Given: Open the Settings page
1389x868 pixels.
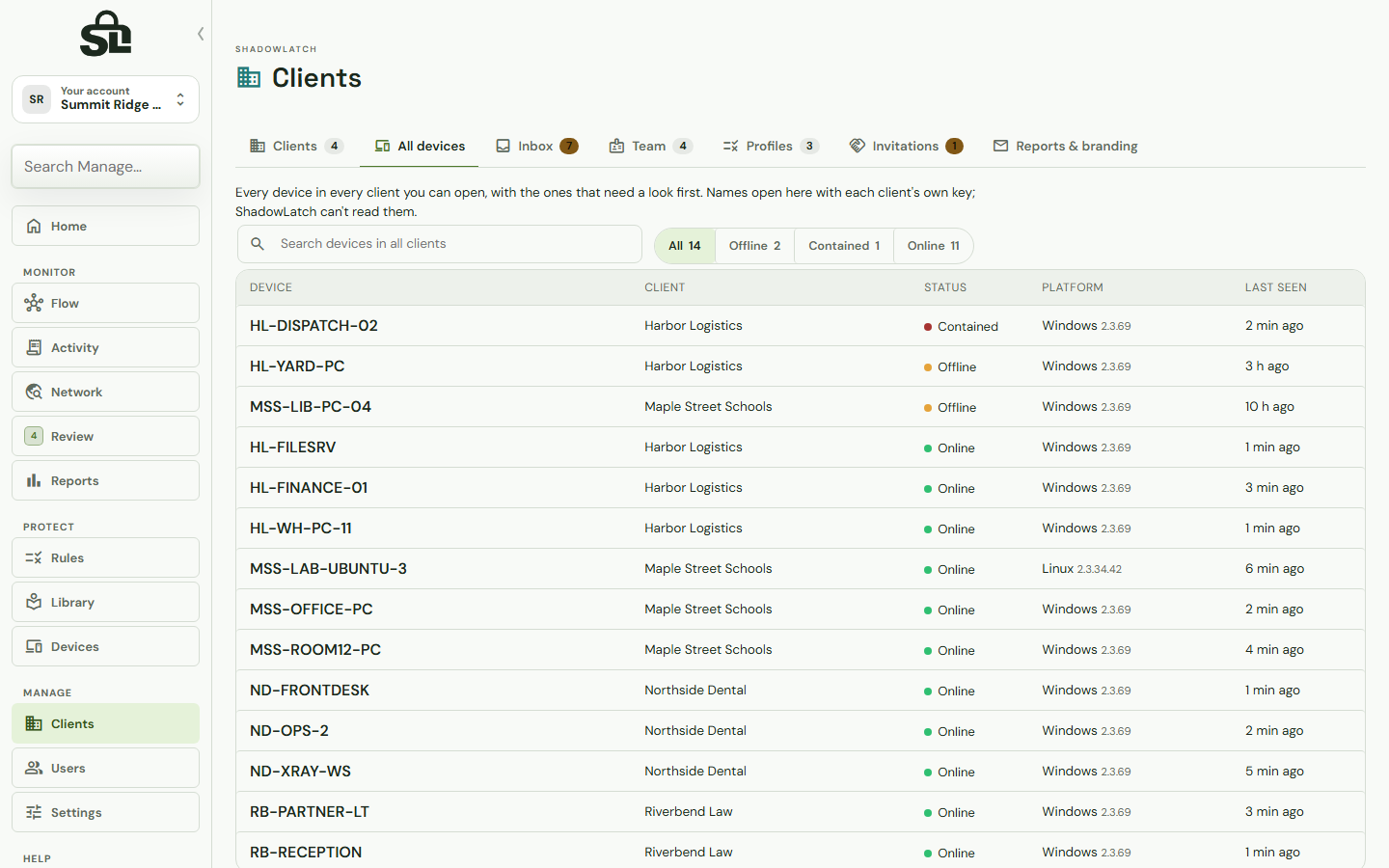Looking at the screenshot, I should [x=105, y=812].
